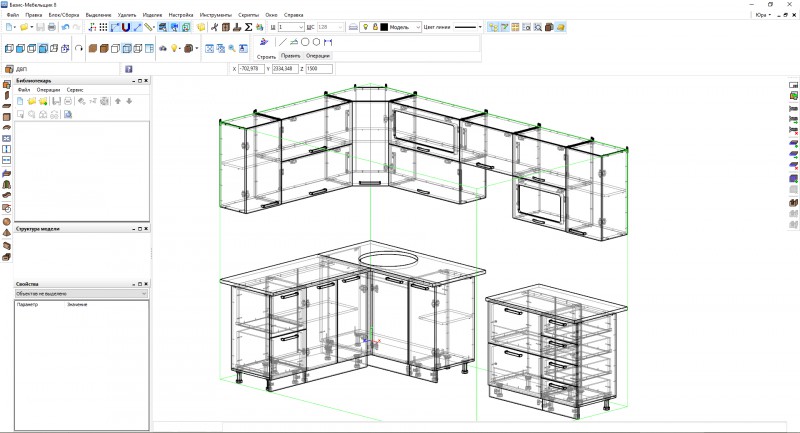The width and height of the screenshot is (800, 433).
Task: Click the preview document icon in Библиотекарь panel
Action: pos(67,114)
